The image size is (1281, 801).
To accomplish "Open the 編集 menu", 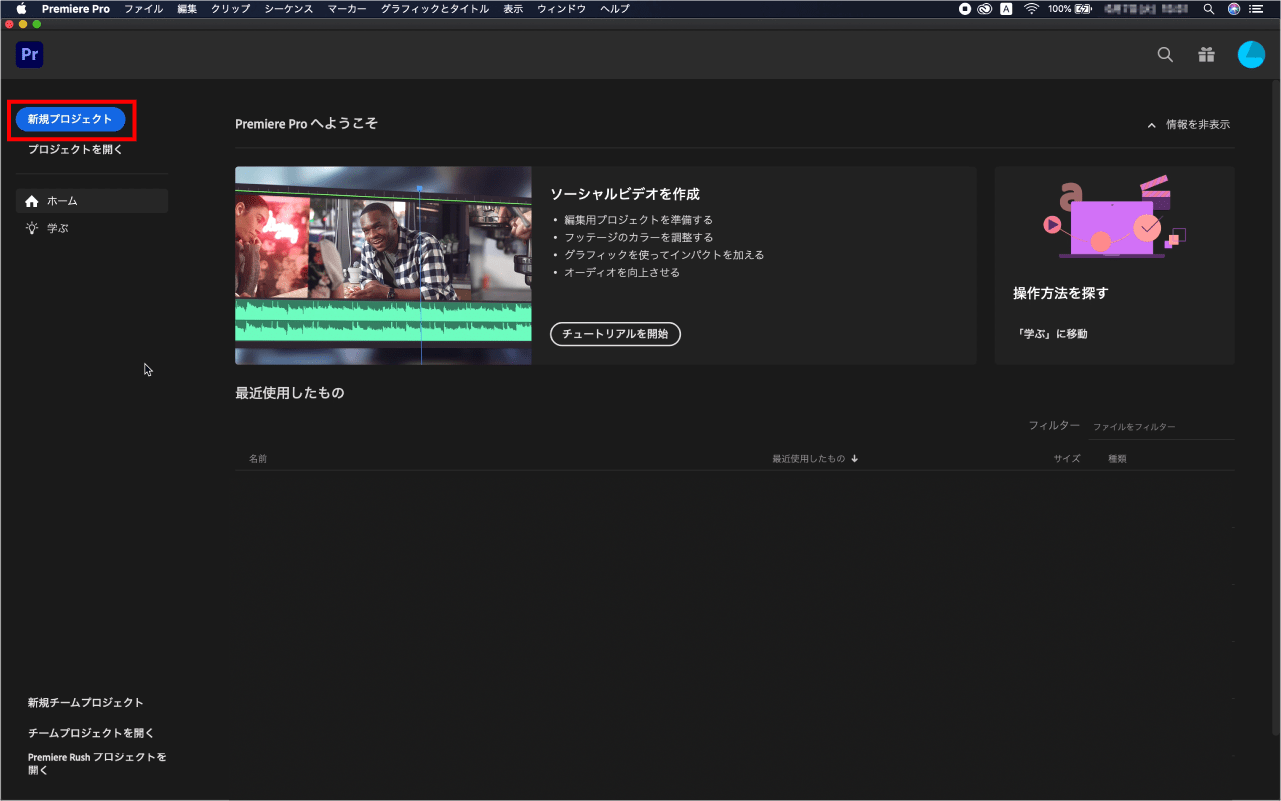I will pos(187,9).
